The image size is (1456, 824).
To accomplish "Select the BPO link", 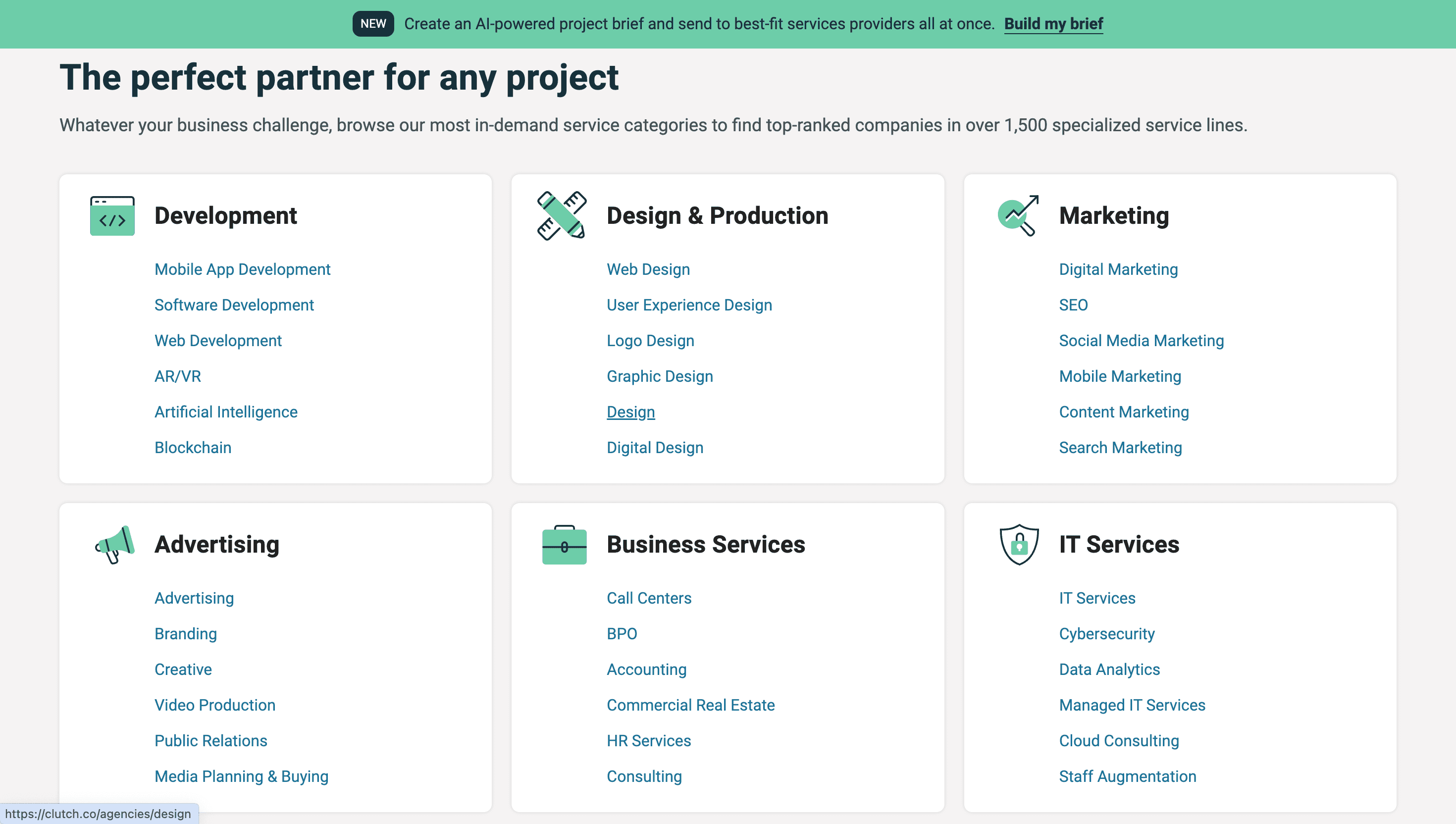I will 622,634.
